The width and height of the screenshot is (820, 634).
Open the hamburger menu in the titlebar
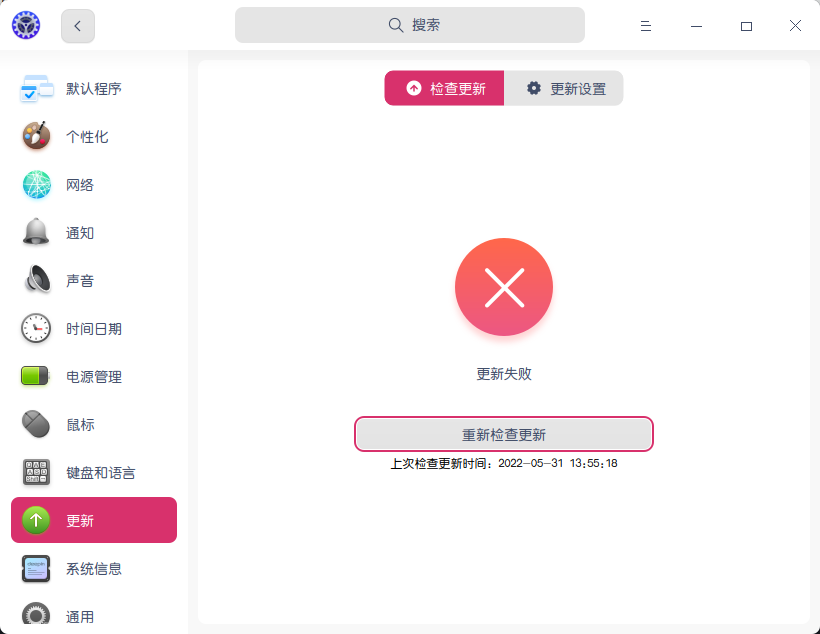[x=646, y=25]
